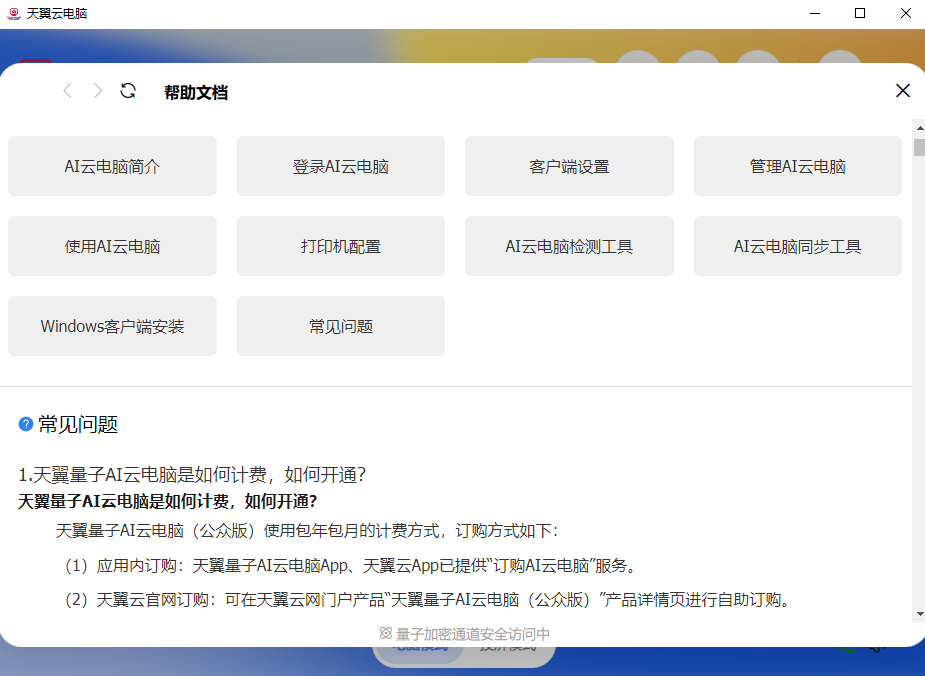Image resolution: width=925 pixels, height=676 pixels.
Task: Open the 常见问题 section button
Action: [341, 326]
